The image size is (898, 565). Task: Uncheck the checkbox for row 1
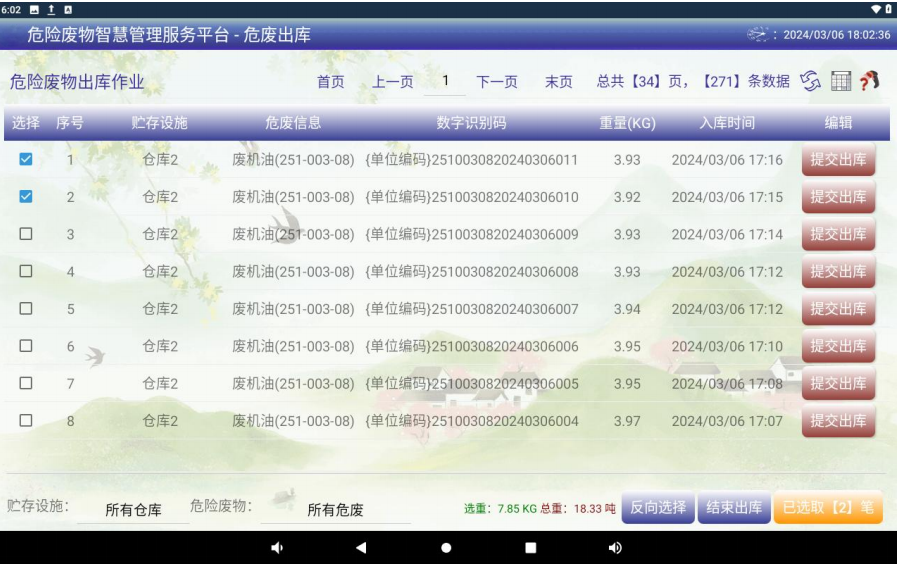click(x=26, y=160)
